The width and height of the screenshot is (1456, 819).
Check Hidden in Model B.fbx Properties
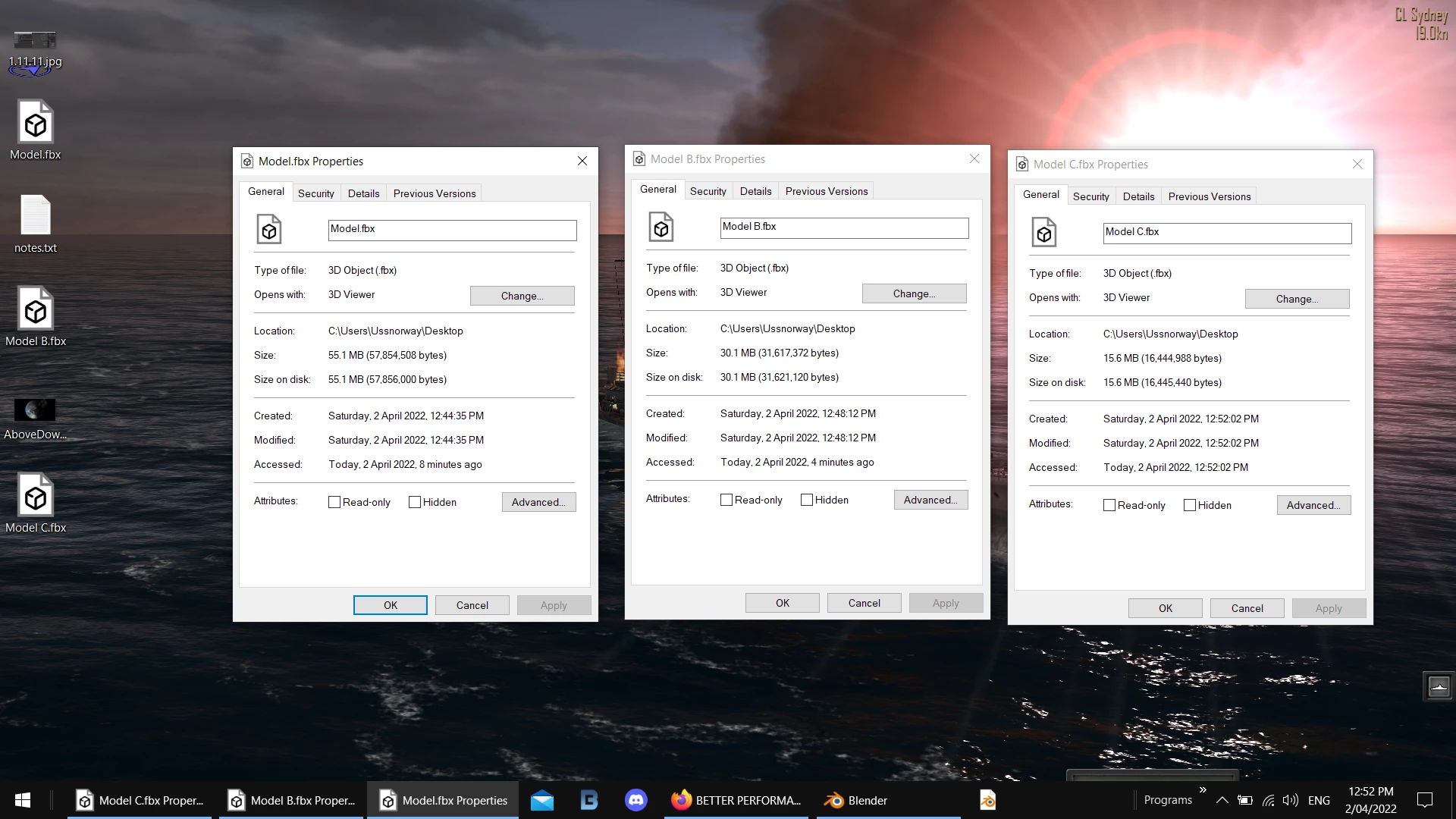807,500
